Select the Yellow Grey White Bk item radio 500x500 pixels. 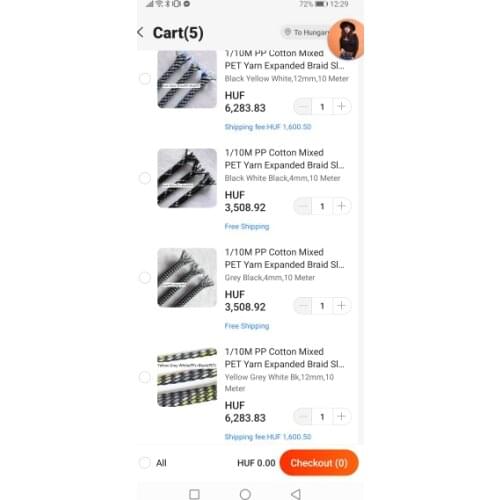[x=145, y=377]
